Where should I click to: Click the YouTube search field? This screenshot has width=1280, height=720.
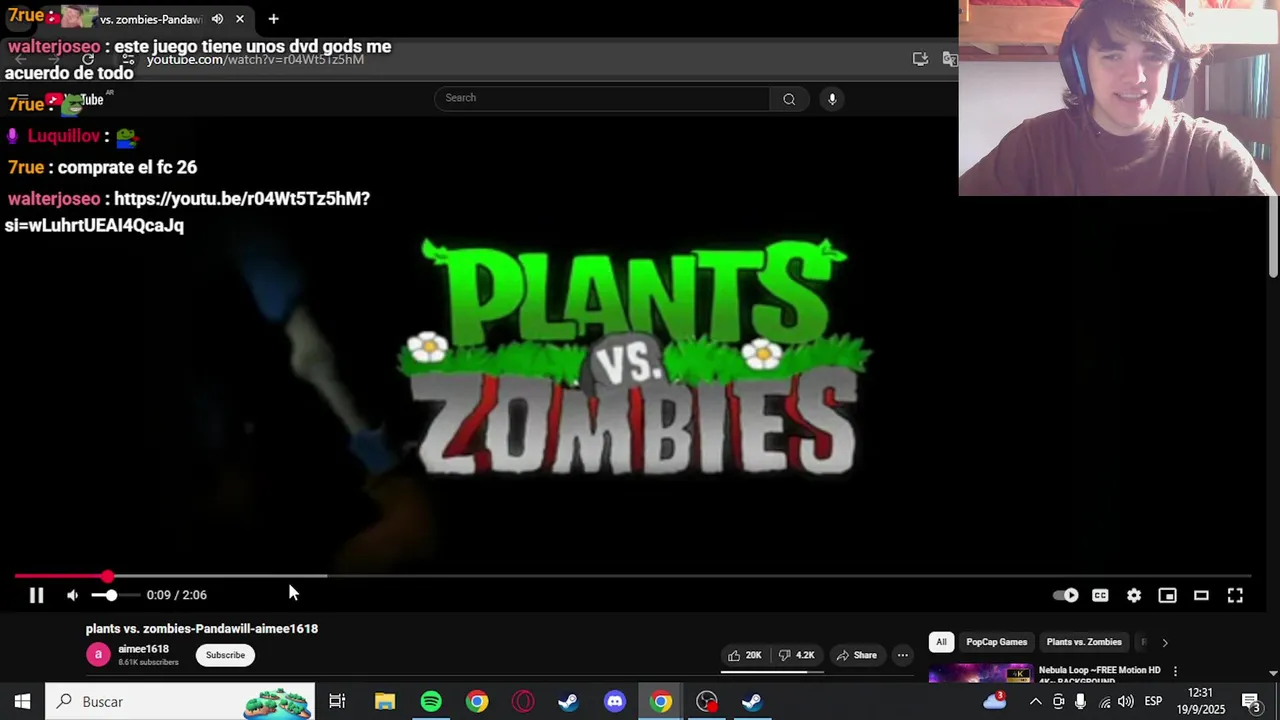click(x=602, y=98)
